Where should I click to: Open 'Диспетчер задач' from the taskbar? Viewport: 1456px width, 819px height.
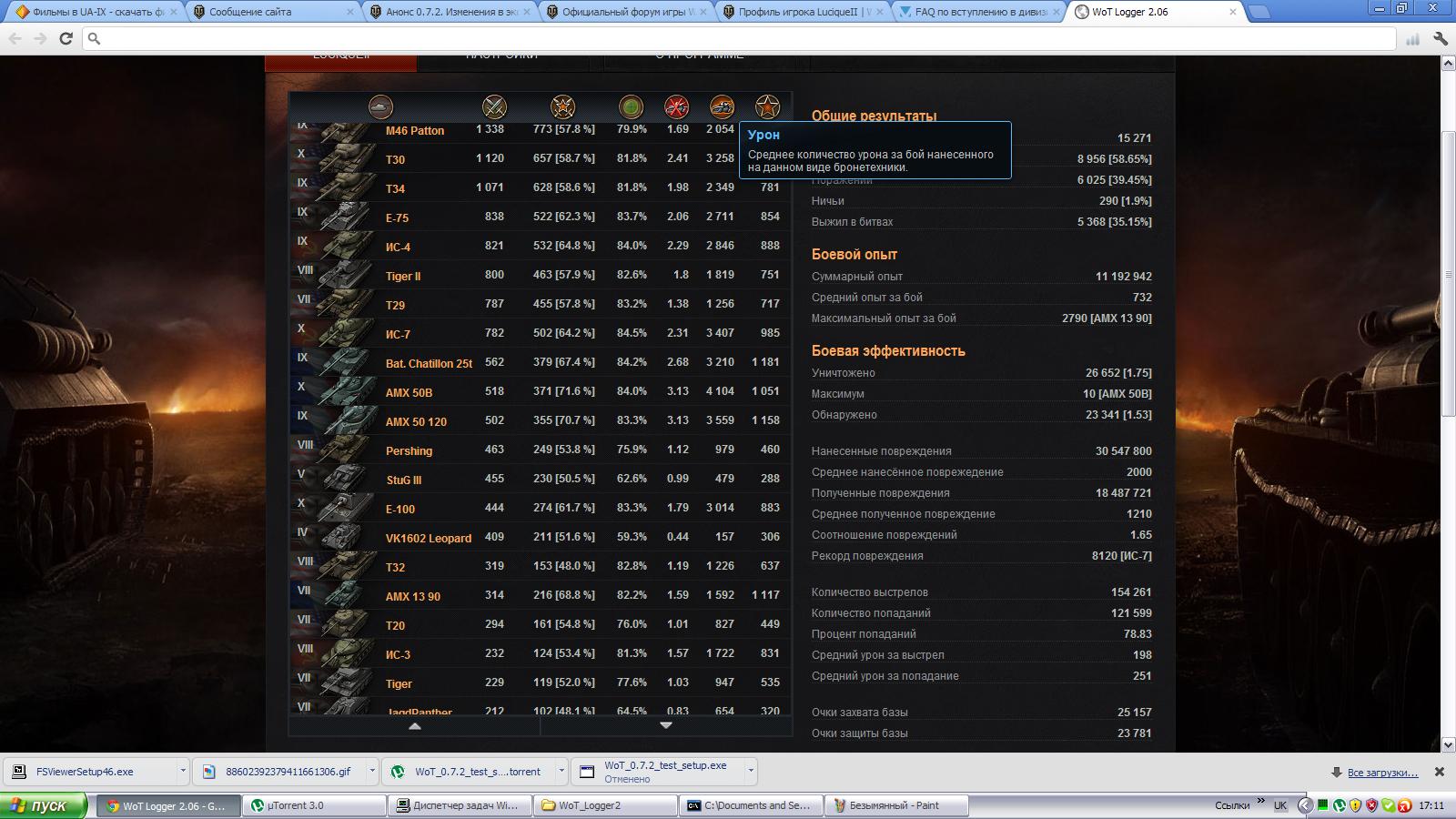(x=460, y=805)
